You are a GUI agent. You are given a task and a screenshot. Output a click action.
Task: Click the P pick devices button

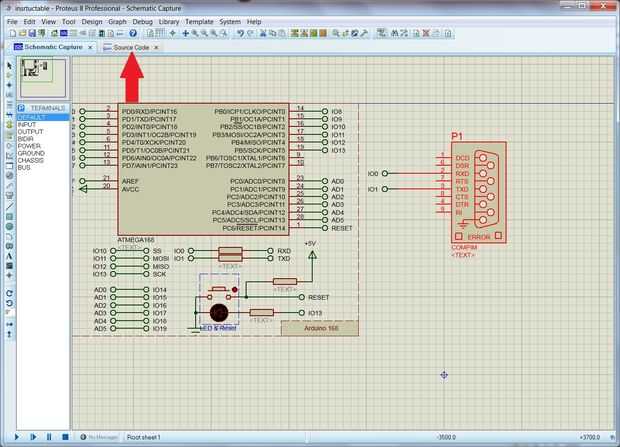coord(21,108)
